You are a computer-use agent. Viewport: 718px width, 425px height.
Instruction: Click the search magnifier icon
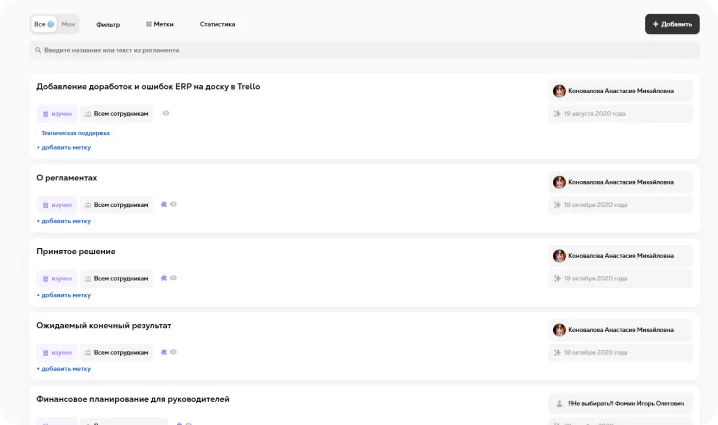tap(38, 50)
